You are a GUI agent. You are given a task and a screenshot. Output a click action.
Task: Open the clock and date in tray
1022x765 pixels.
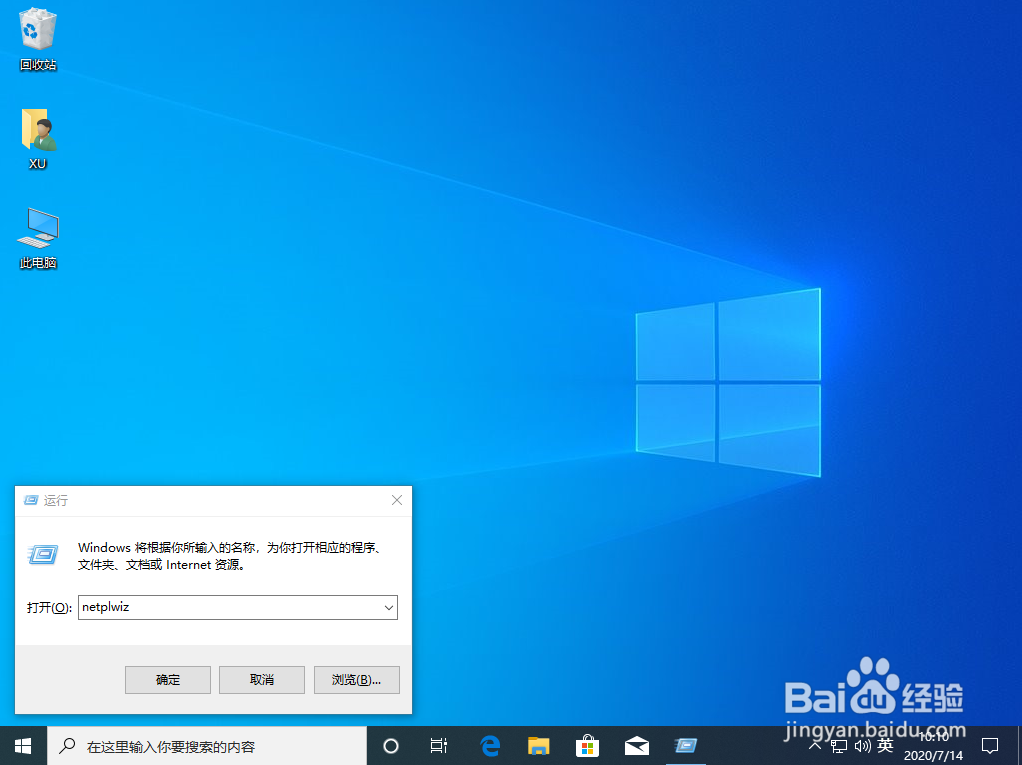pyautogui.click(x=932, y=745)
